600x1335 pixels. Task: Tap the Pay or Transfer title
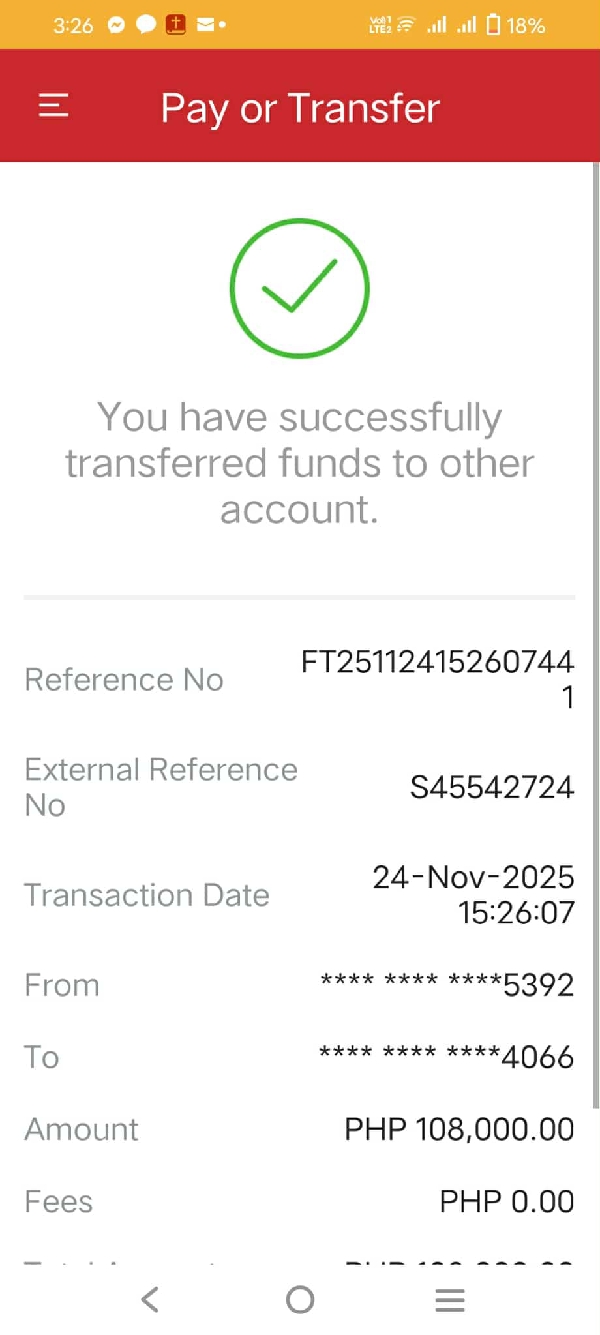[300, 108]
